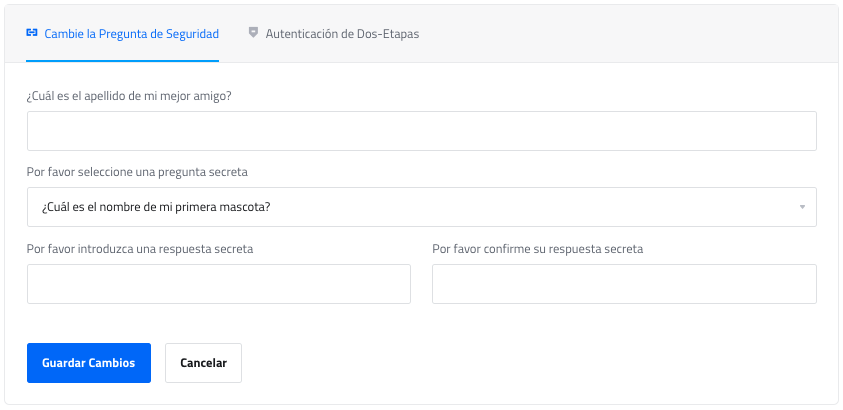Switch to Autenticación de Dos-Etapas tab
Viewport: 843px width, 410px height.
(x=341, y=33)
